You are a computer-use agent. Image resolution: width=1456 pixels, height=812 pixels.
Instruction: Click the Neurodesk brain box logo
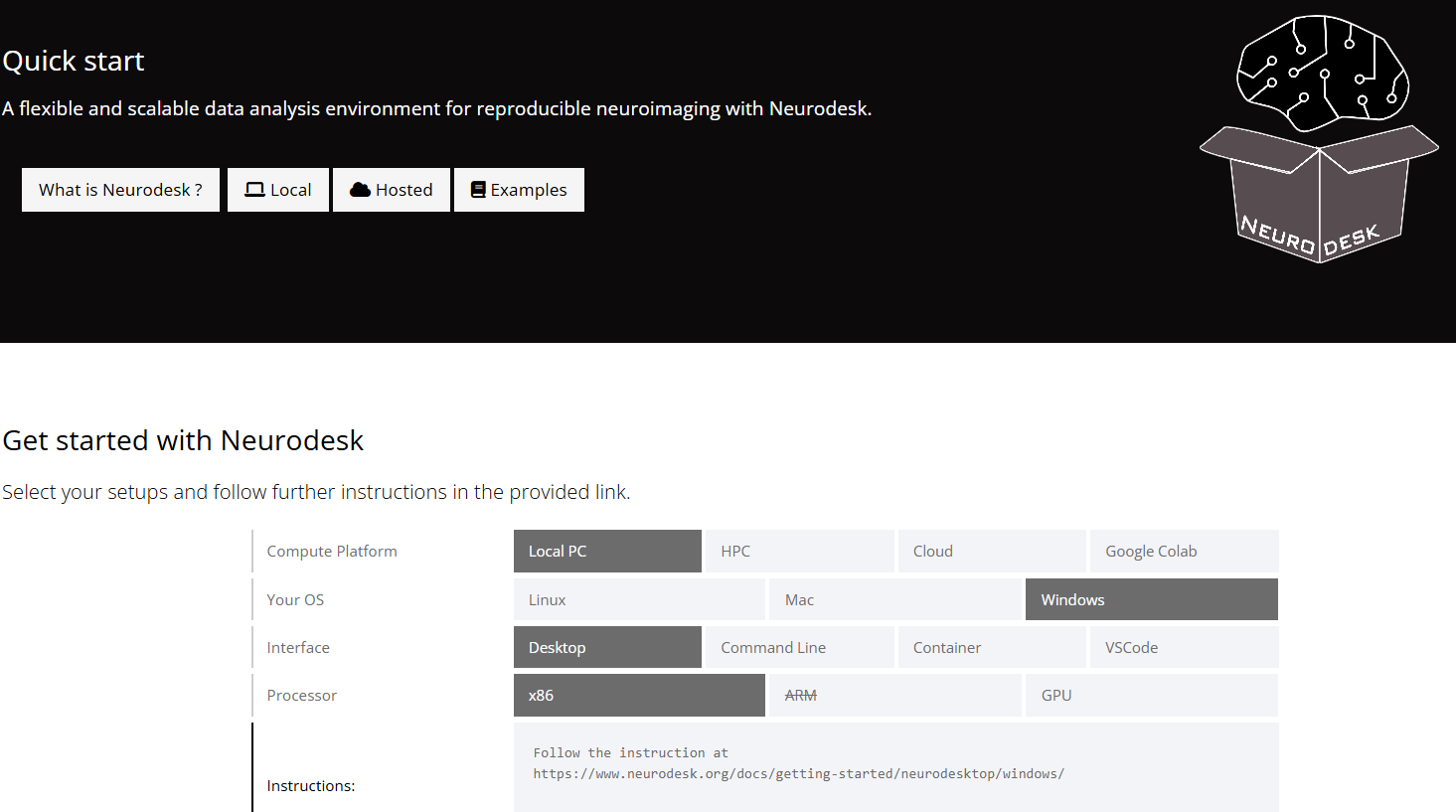click(x=1319, y=139)
